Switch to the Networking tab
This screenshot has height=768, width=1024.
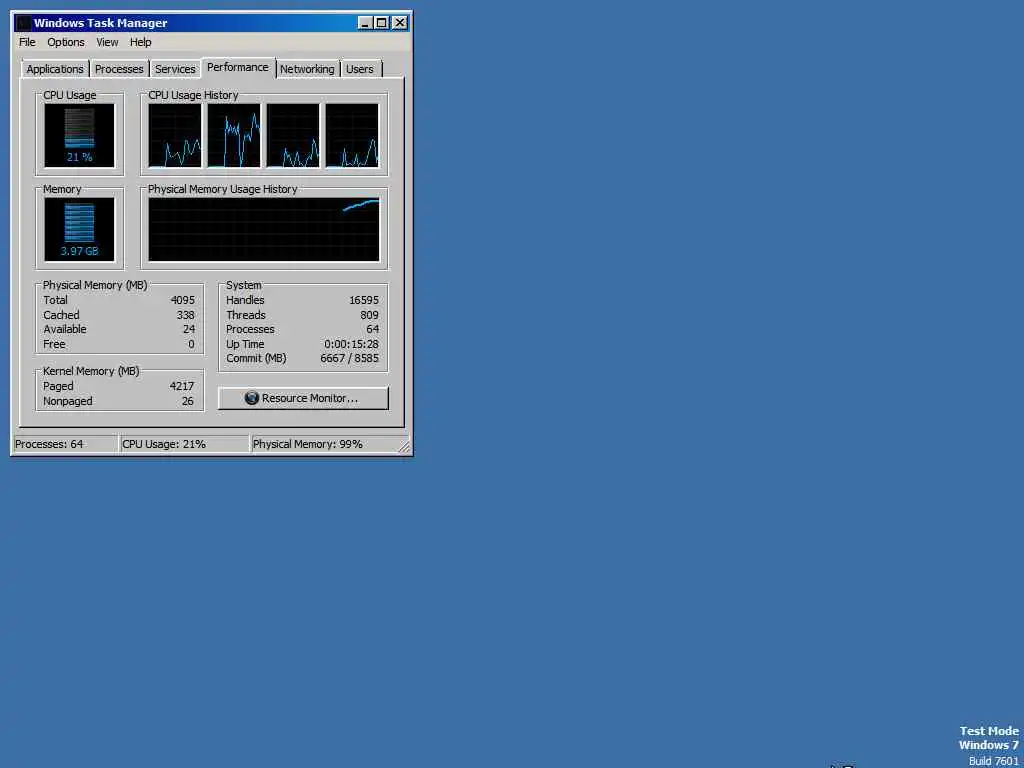pyautogui.click(x=307, y=69)
